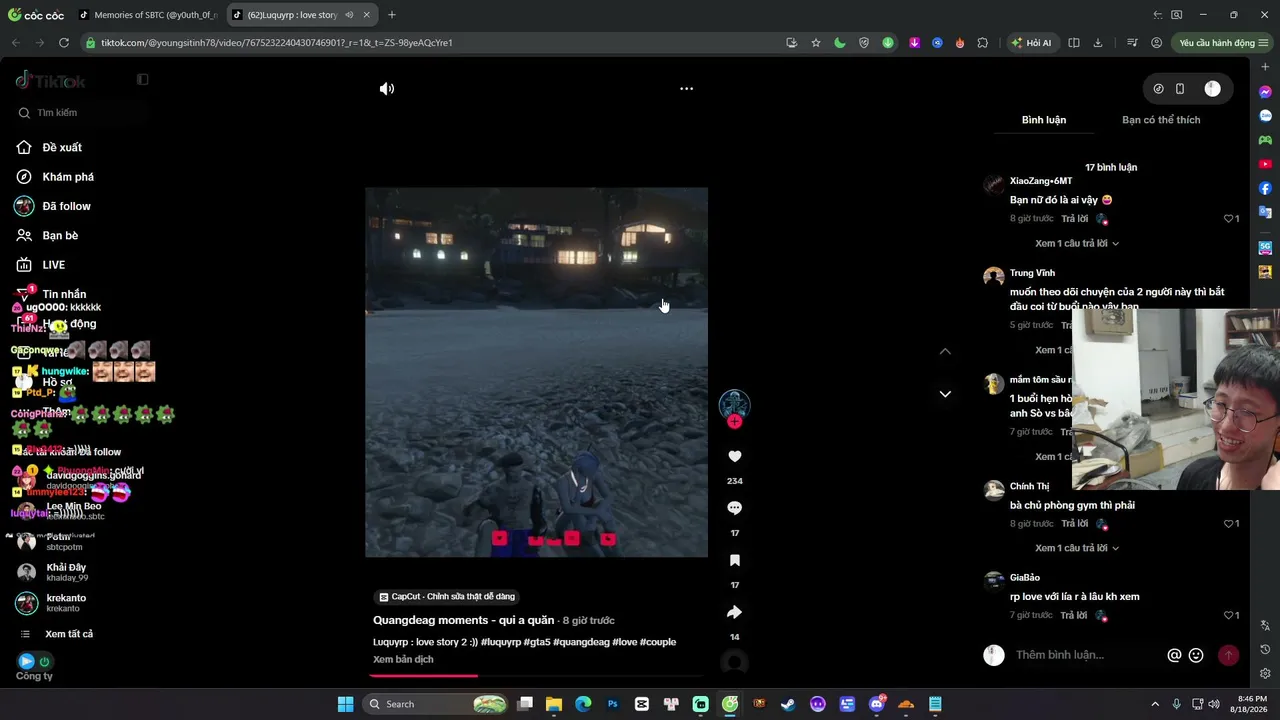1280x720 pixels.
Task: Switch to the Memories of SBTC browser tab
Action: [x=149, y=15]
